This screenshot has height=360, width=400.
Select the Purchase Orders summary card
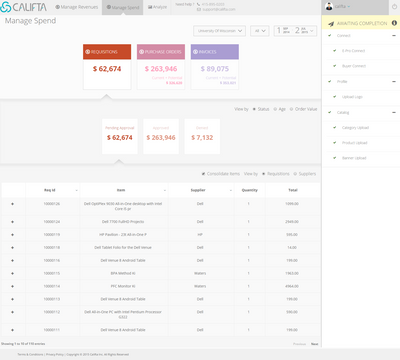click(161, 67)
